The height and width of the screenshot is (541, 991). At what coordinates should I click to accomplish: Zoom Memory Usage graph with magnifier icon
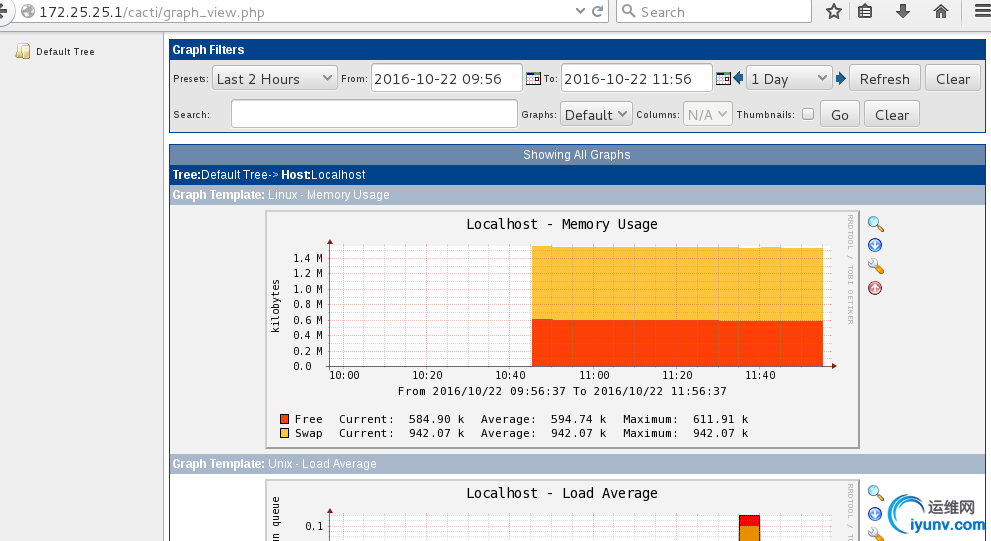coord(875,224)
